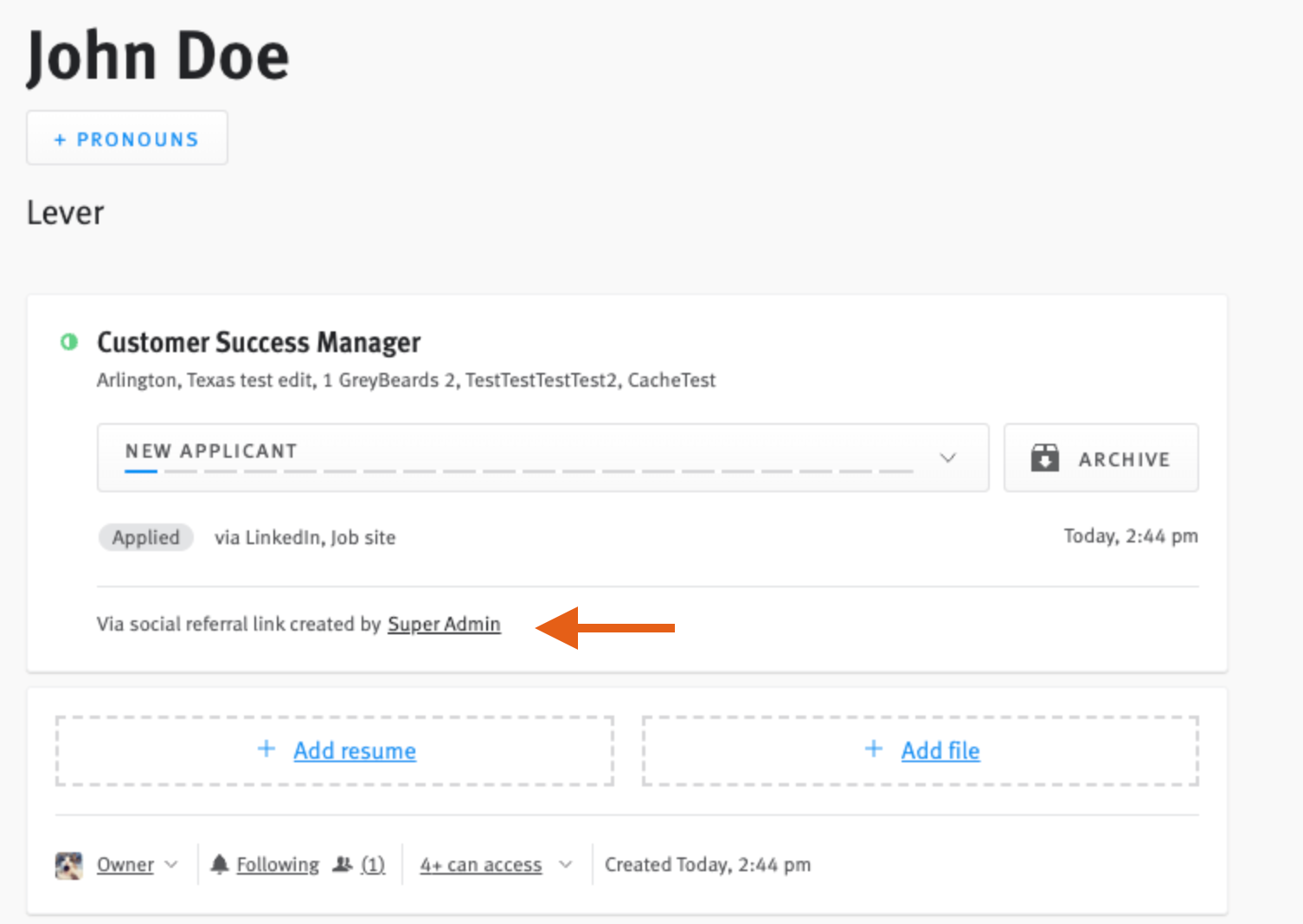Click the Add file link
1303x924 pixels.
click(x=940, y=750)
